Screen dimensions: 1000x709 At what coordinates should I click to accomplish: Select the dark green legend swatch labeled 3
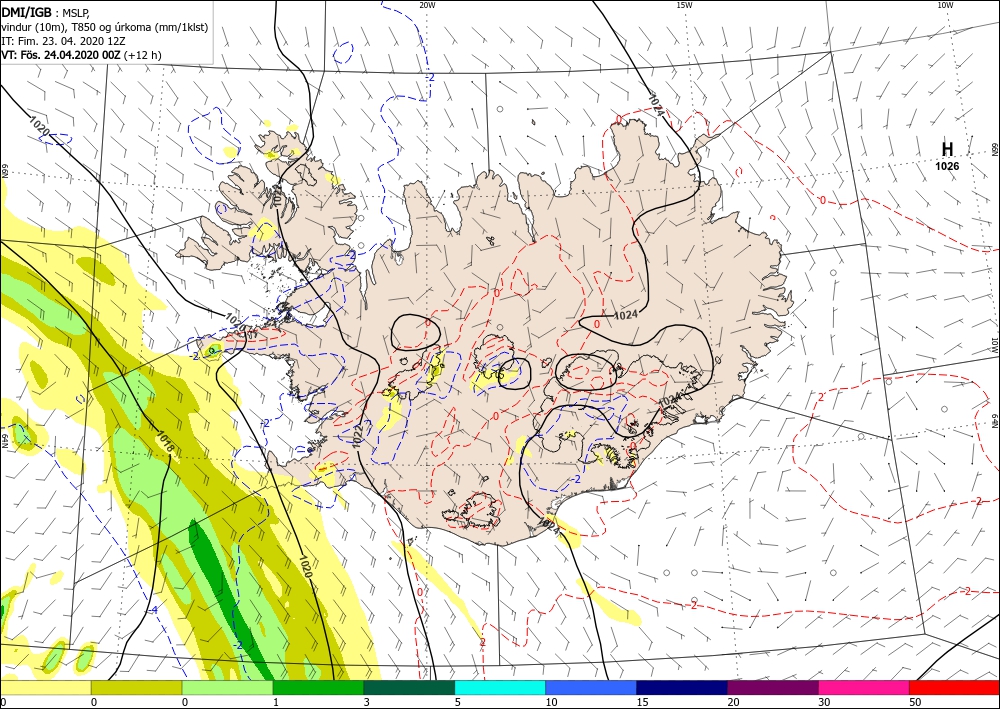point(409,687)
